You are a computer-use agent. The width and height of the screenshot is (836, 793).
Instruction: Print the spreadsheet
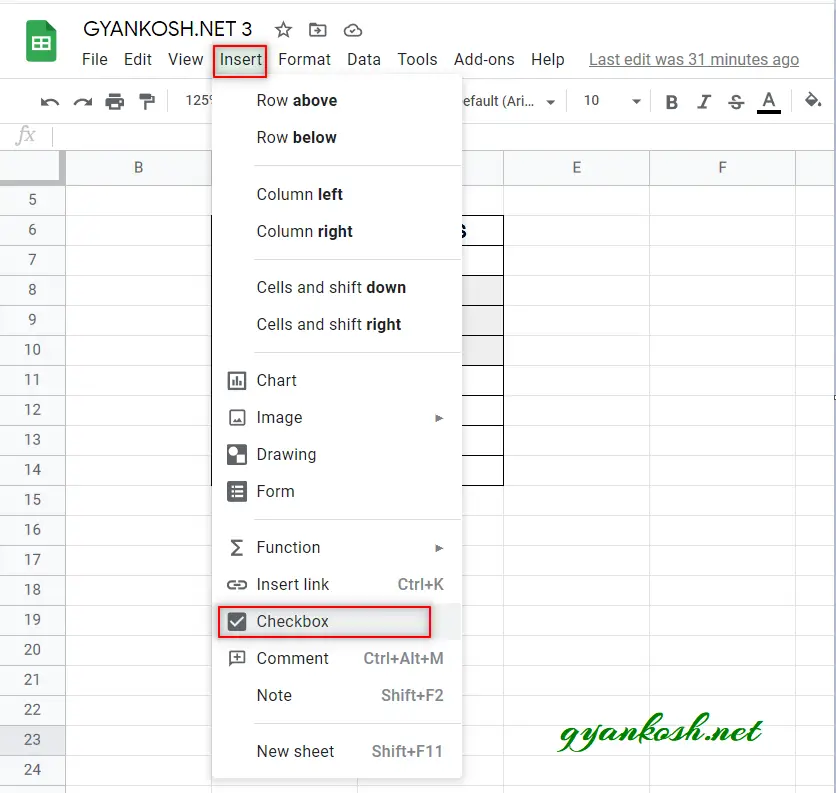pyautogui.click(x=115, y=101)
